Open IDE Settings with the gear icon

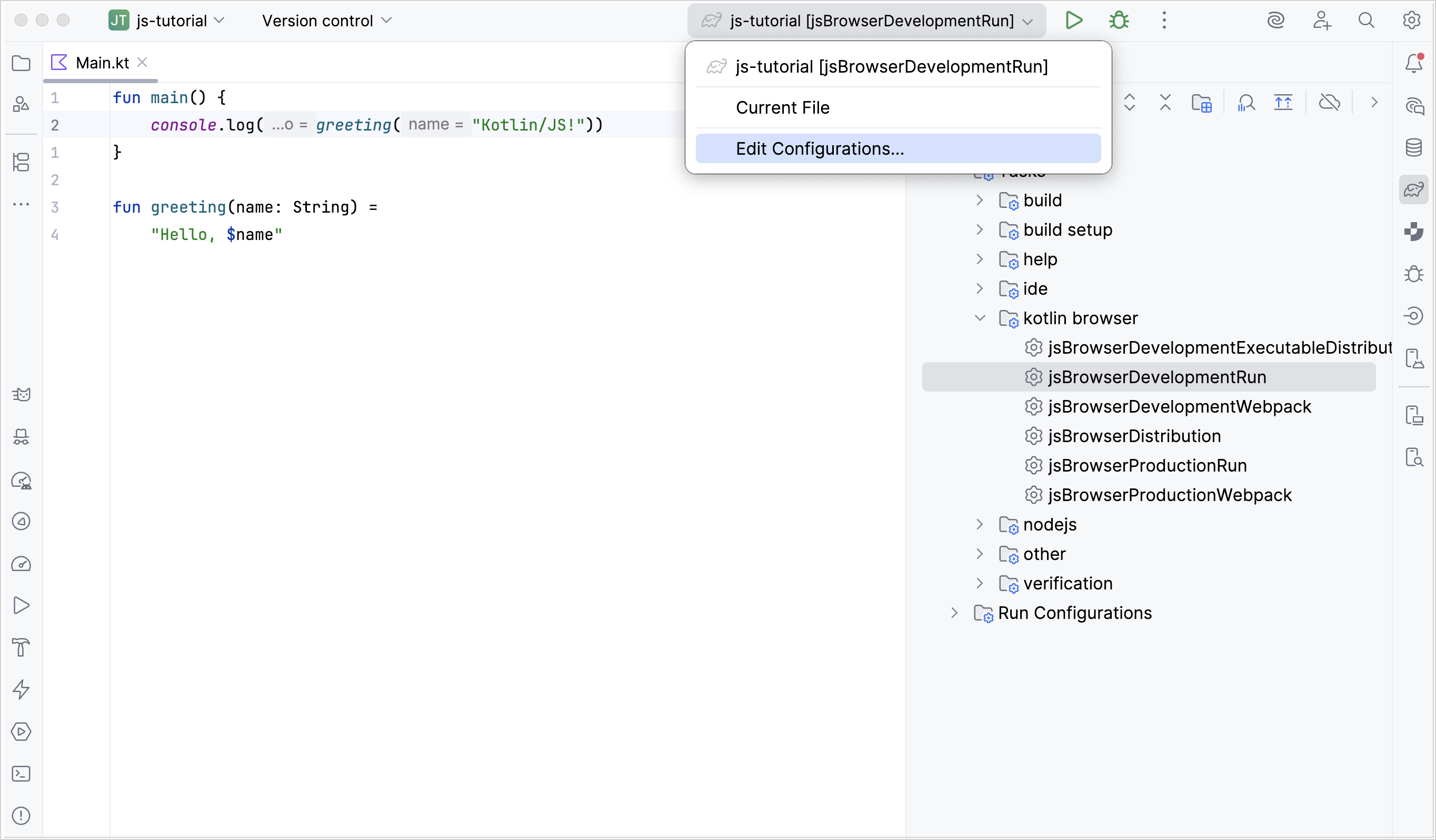click(1413, 20)
